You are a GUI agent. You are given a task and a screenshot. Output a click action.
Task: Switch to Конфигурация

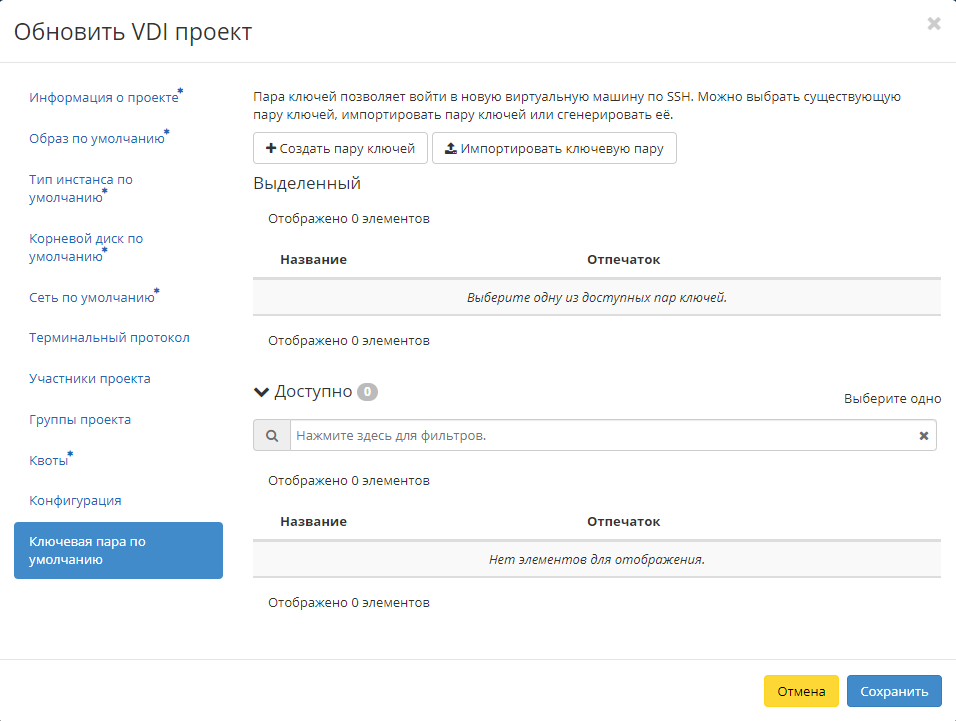(x=75, y=500)
